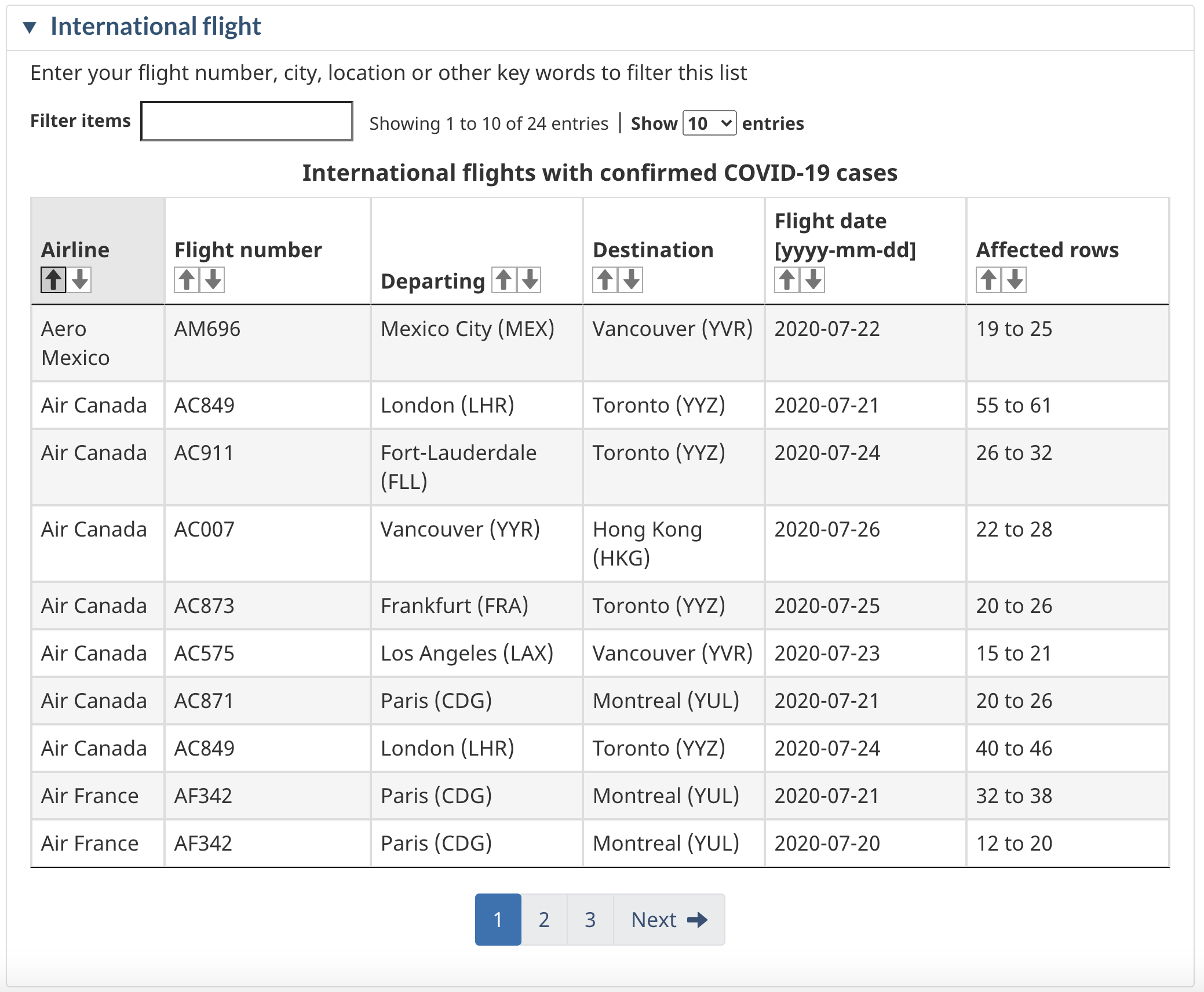
Task: Sort Departing column ascending
Action: [504, 280]
